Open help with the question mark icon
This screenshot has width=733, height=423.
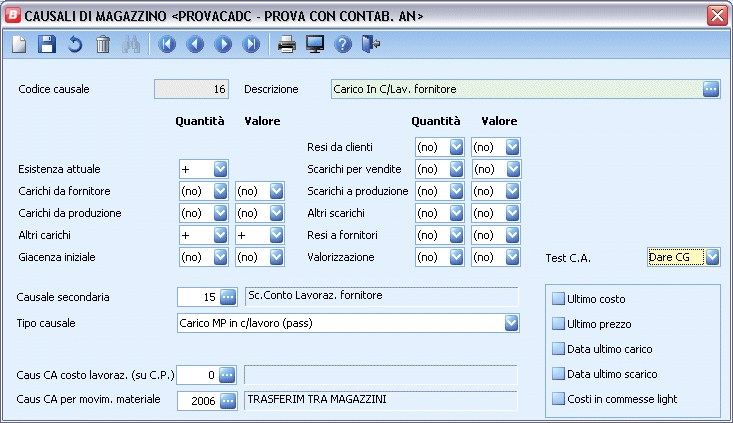click(x=343, y=44)
